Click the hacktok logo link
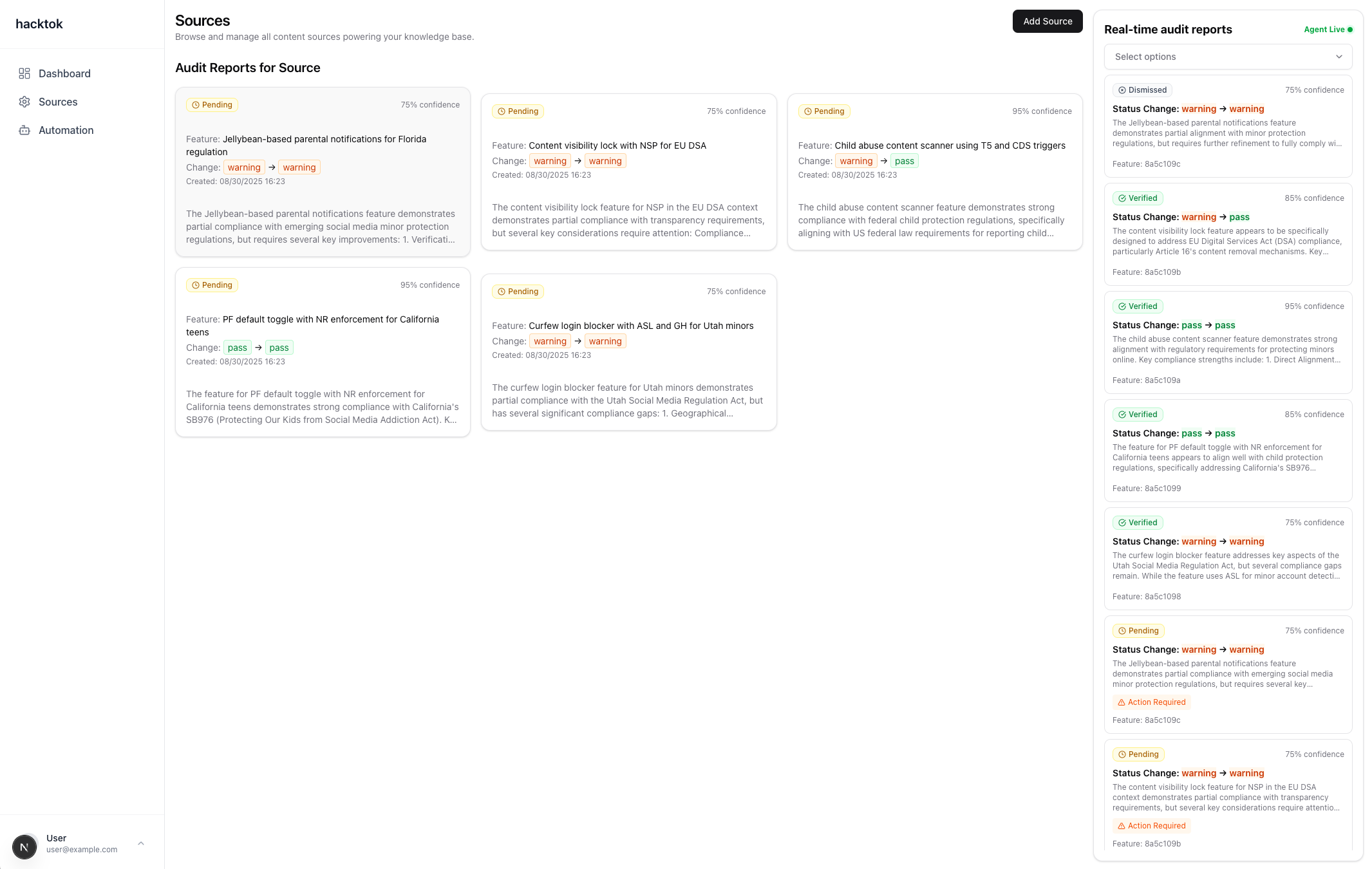Image resolution: width=1372 pixels, height=869 pixels. coord(39,24)
